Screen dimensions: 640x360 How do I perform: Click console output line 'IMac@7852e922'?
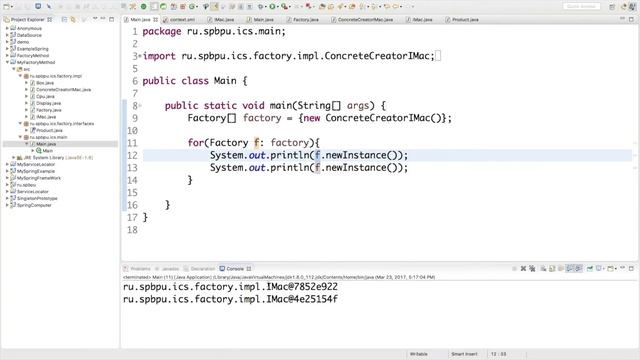click(230, 287)
